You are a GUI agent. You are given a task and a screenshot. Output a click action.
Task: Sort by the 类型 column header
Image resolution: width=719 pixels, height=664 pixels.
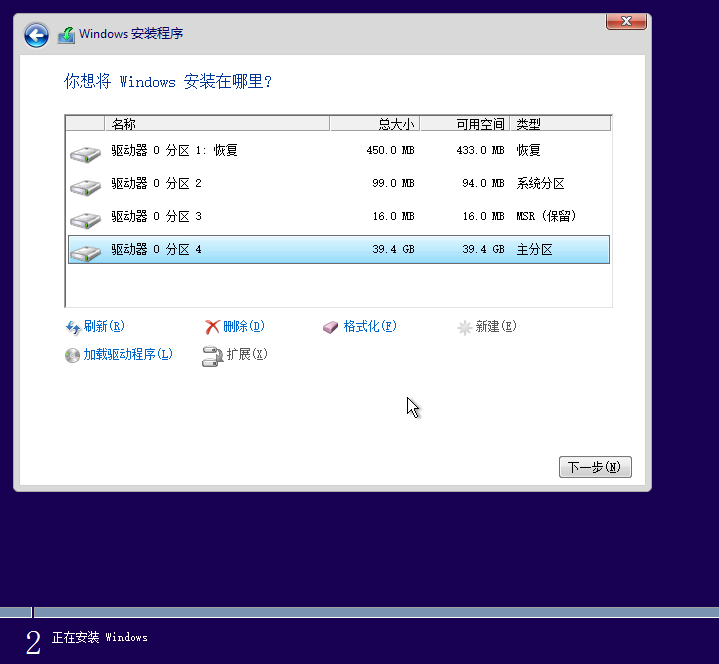point(560,124)
